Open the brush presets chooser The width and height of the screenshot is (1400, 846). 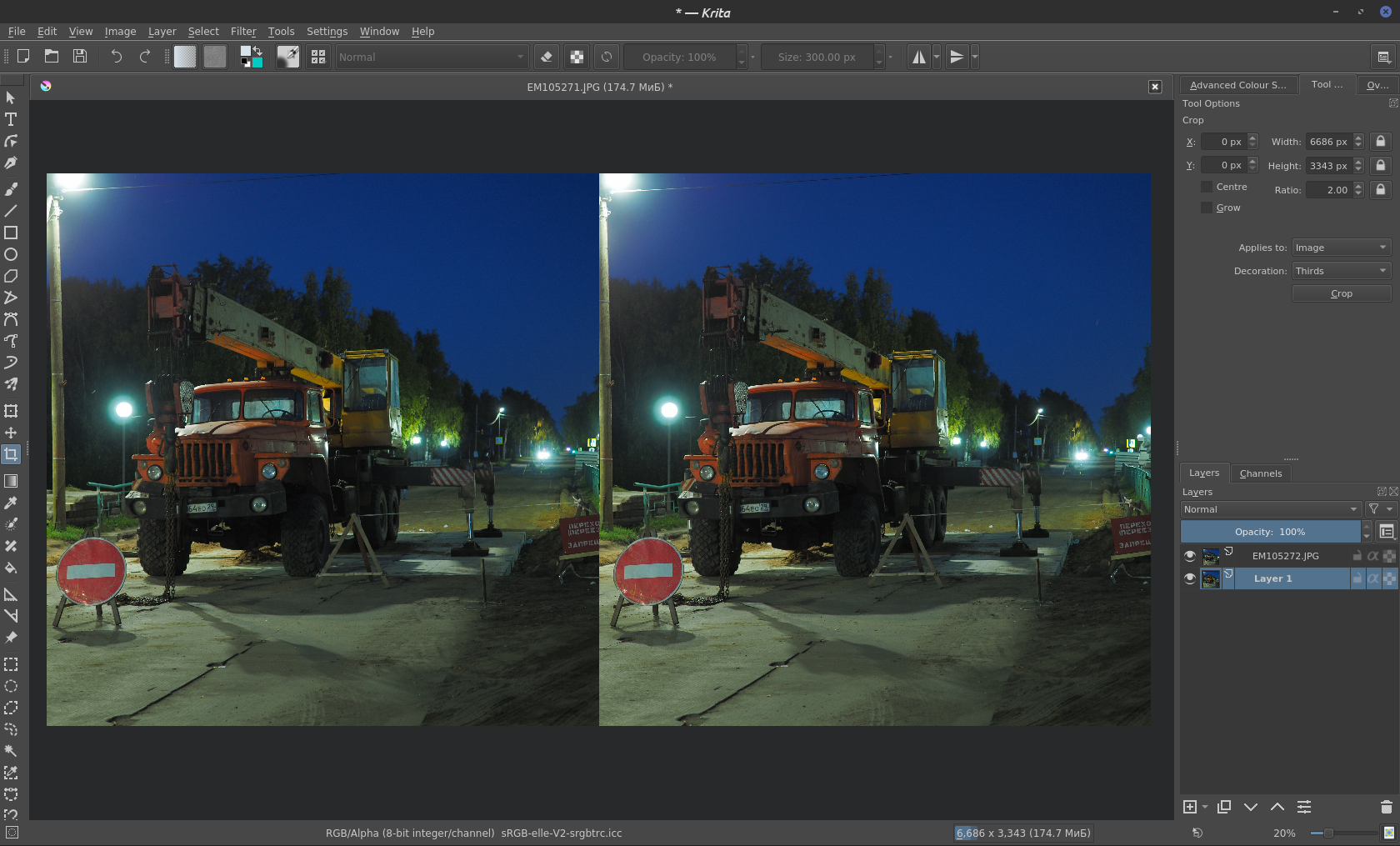click(318, 57)
